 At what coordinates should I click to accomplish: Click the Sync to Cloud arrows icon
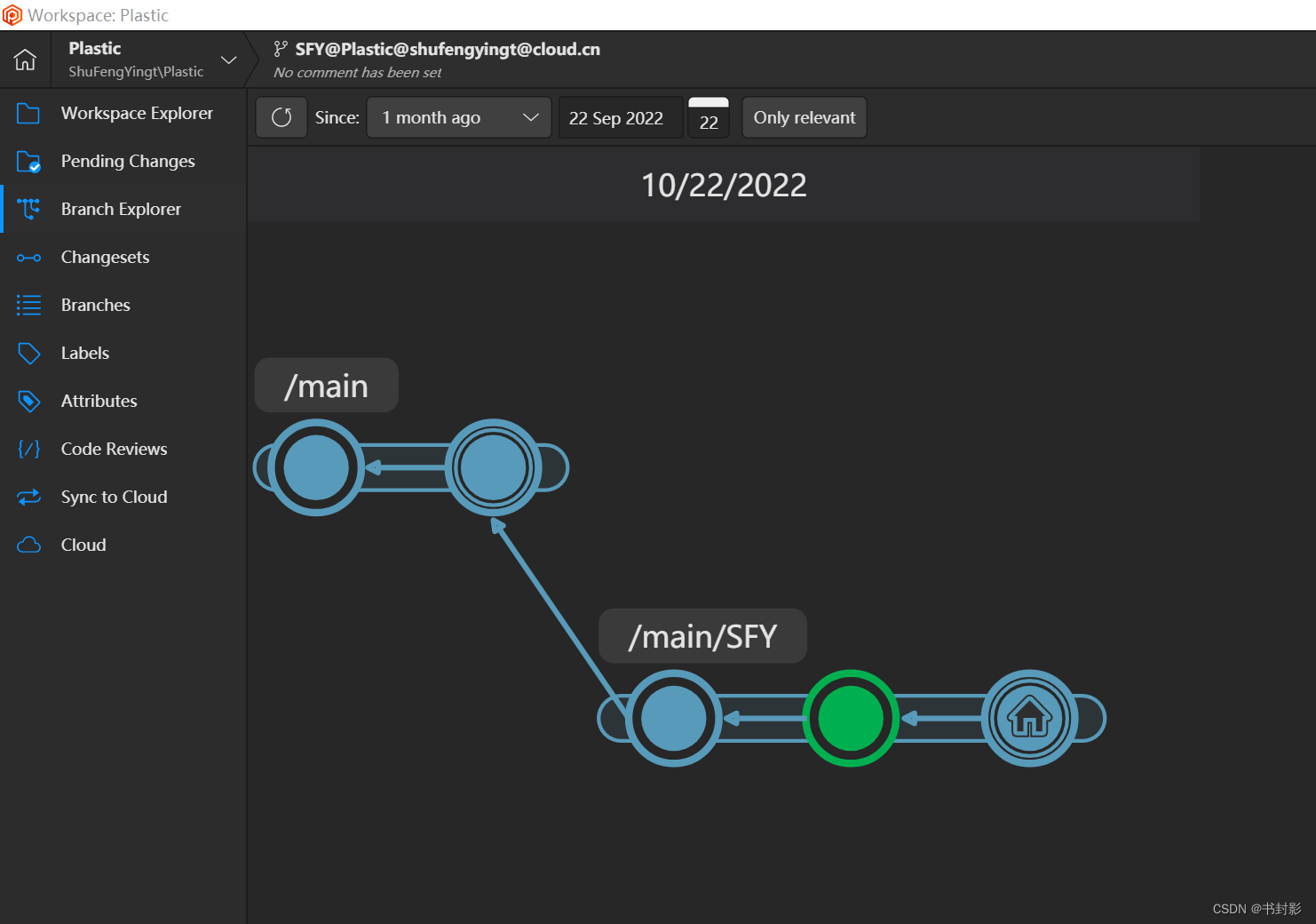pos(28,497)
